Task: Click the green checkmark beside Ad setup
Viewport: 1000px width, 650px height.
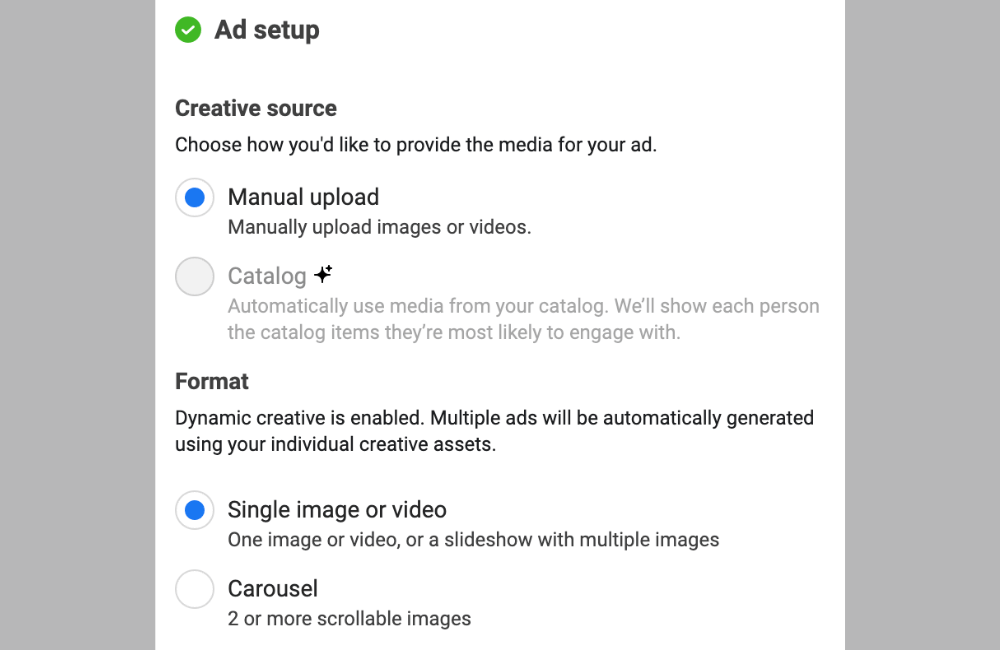Action: [188, 30]
